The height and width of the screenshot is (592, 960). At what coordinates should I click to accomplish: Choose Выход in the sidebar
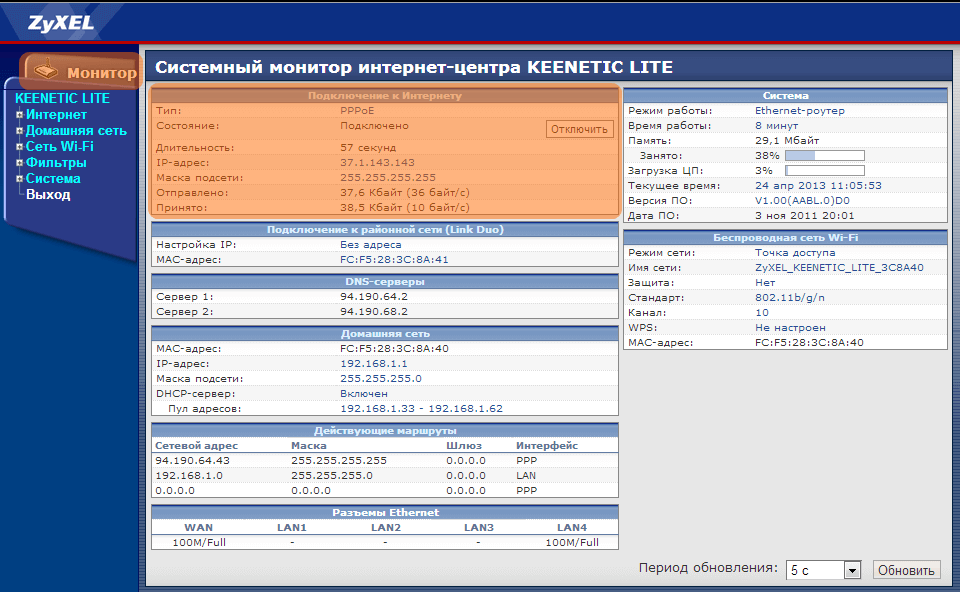point(48,195)
